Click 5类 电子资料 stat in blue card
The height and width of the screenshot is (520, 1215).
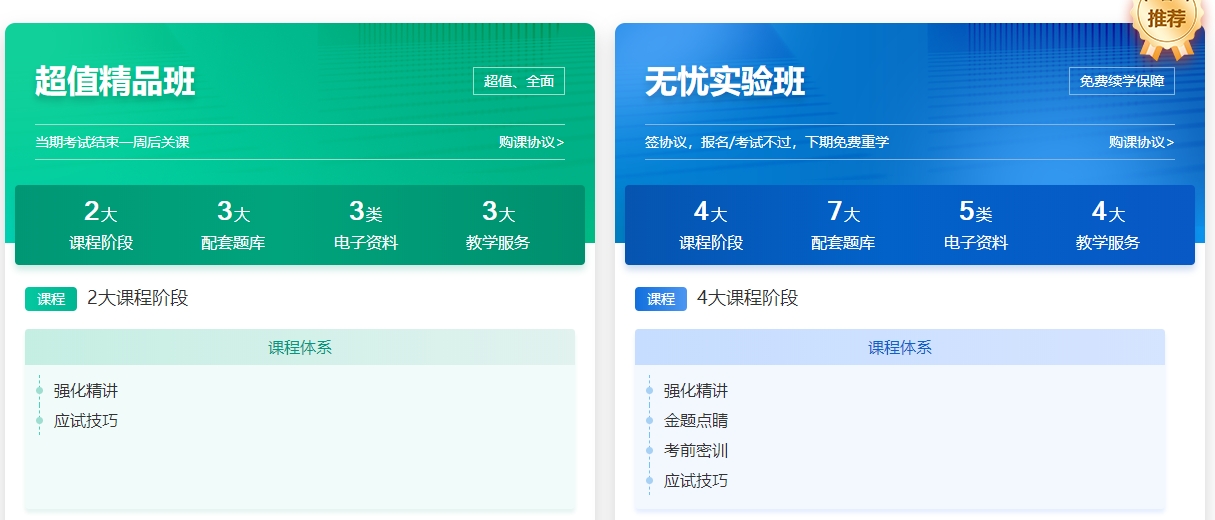click(976, 225)
